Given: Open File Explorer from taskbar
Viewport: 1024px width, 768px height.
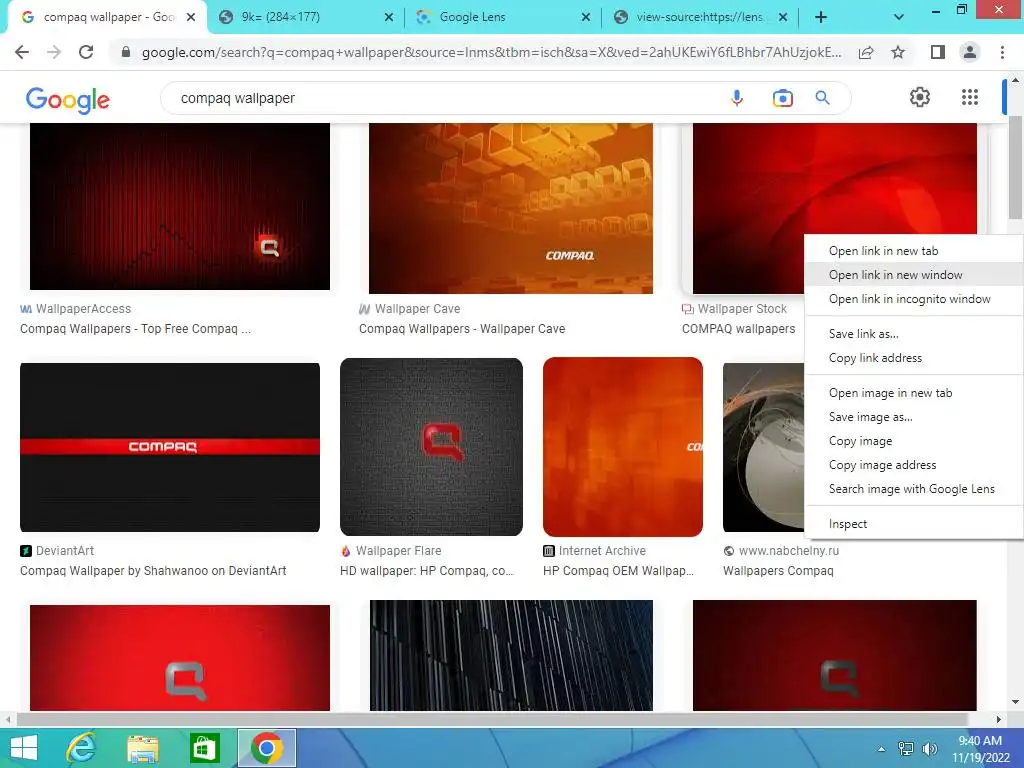Looking at the screenshot, I should 143,748.
